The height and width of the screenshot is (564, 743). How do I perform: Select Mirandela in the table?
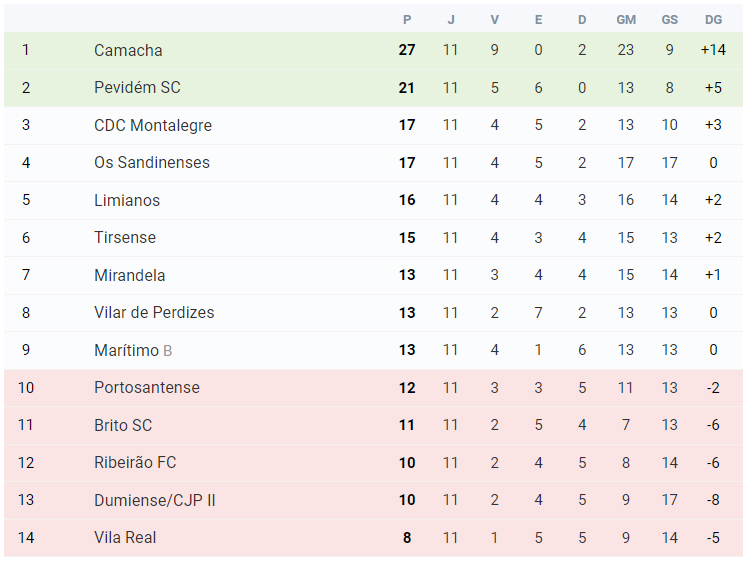(129, 275)
